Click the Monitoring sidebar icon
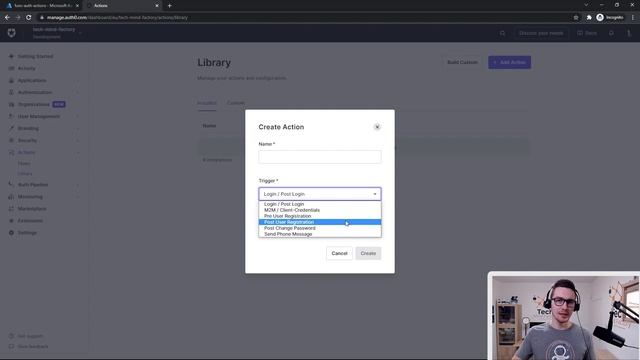Viewport: 640px width, 360px height. click(x=11, y=197)
